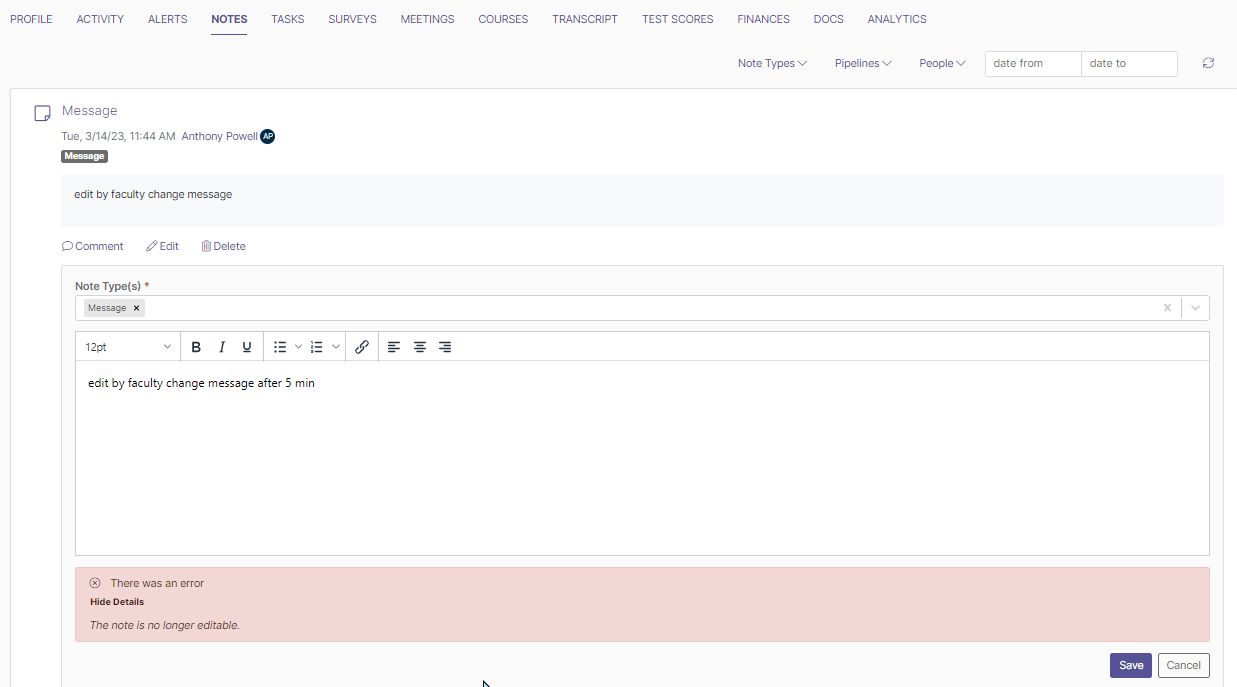
Task: Open bulleted list style options
Action: click(298, 347)
